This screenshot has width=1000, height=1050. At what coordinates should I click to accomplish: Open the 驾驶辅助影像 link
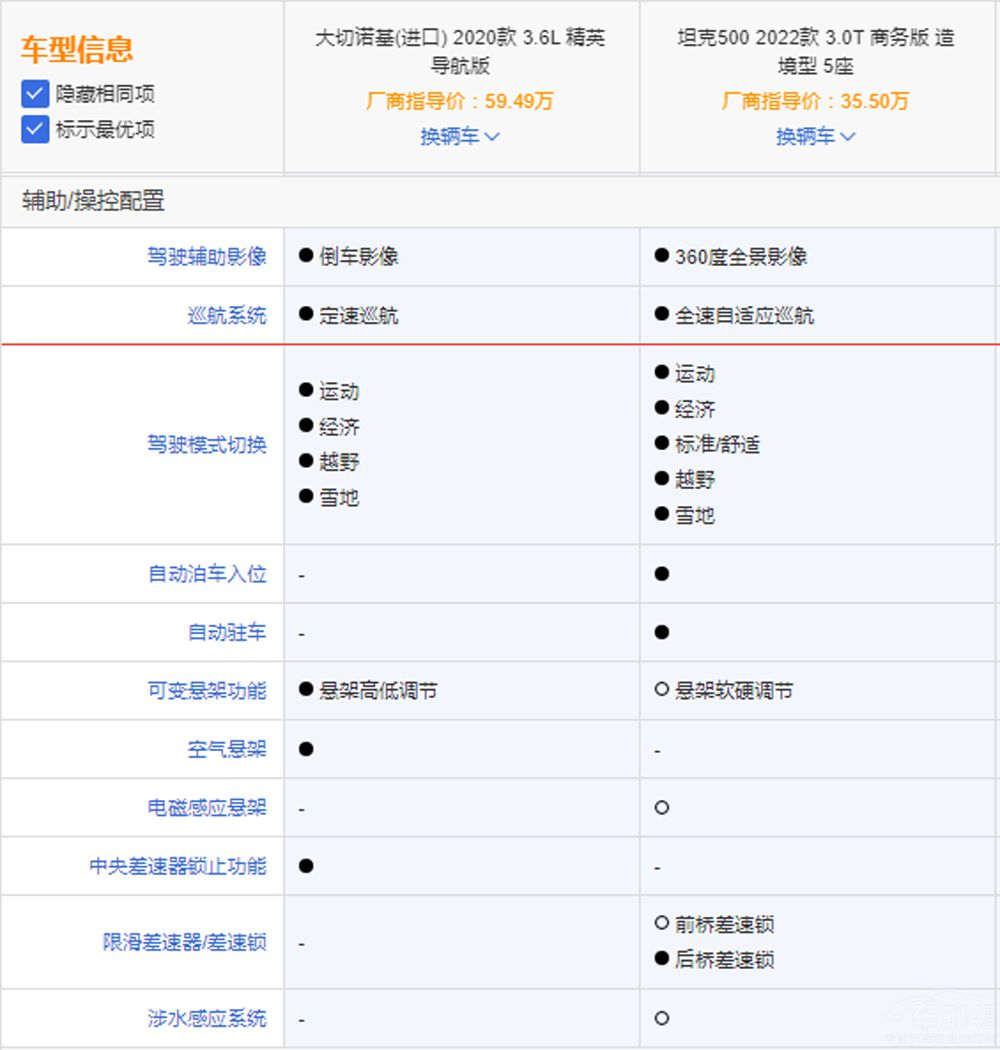pos(207,257)
